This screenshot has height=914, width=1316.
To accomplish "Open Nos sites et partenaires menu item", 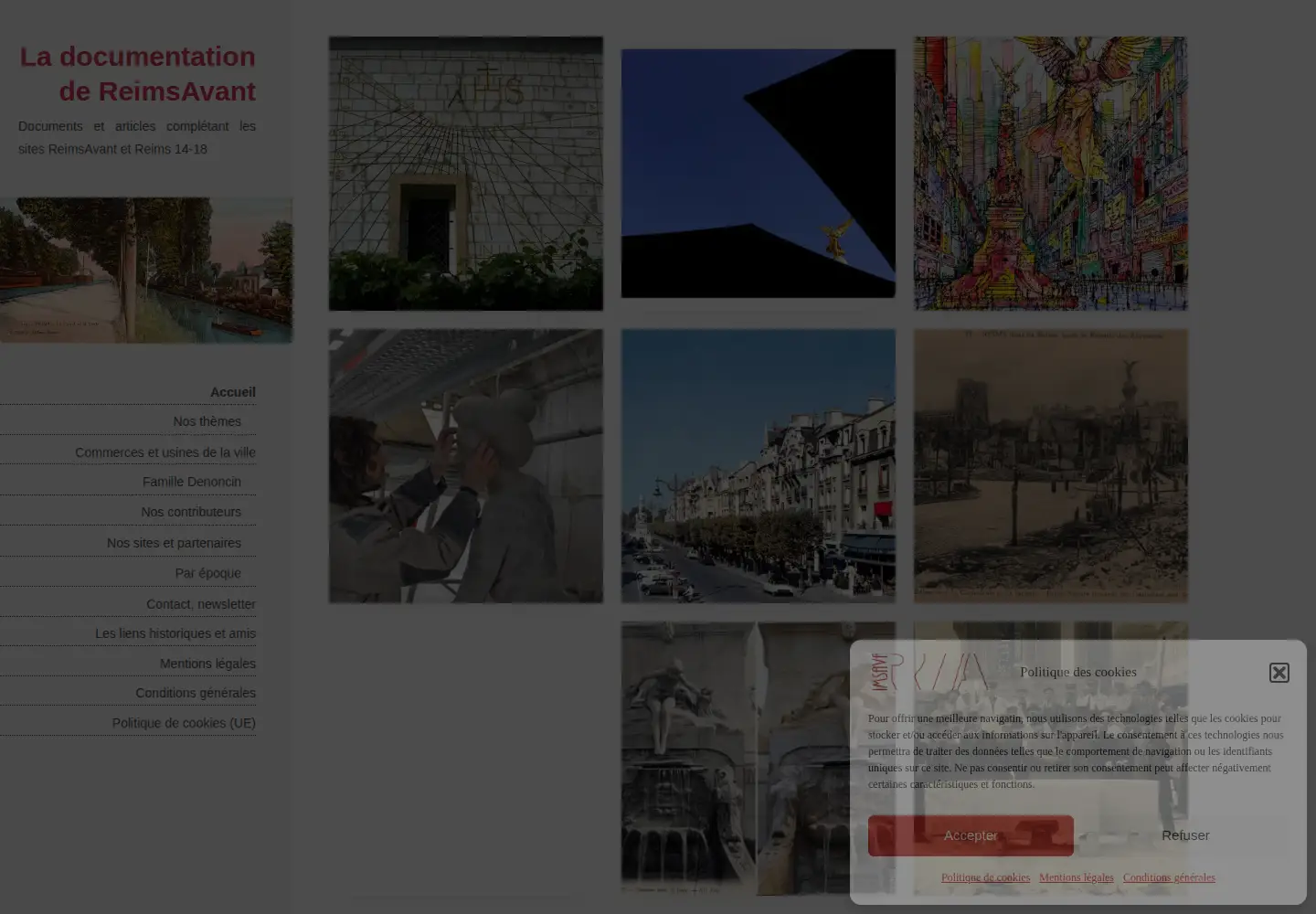I will (x=174, y=543).
